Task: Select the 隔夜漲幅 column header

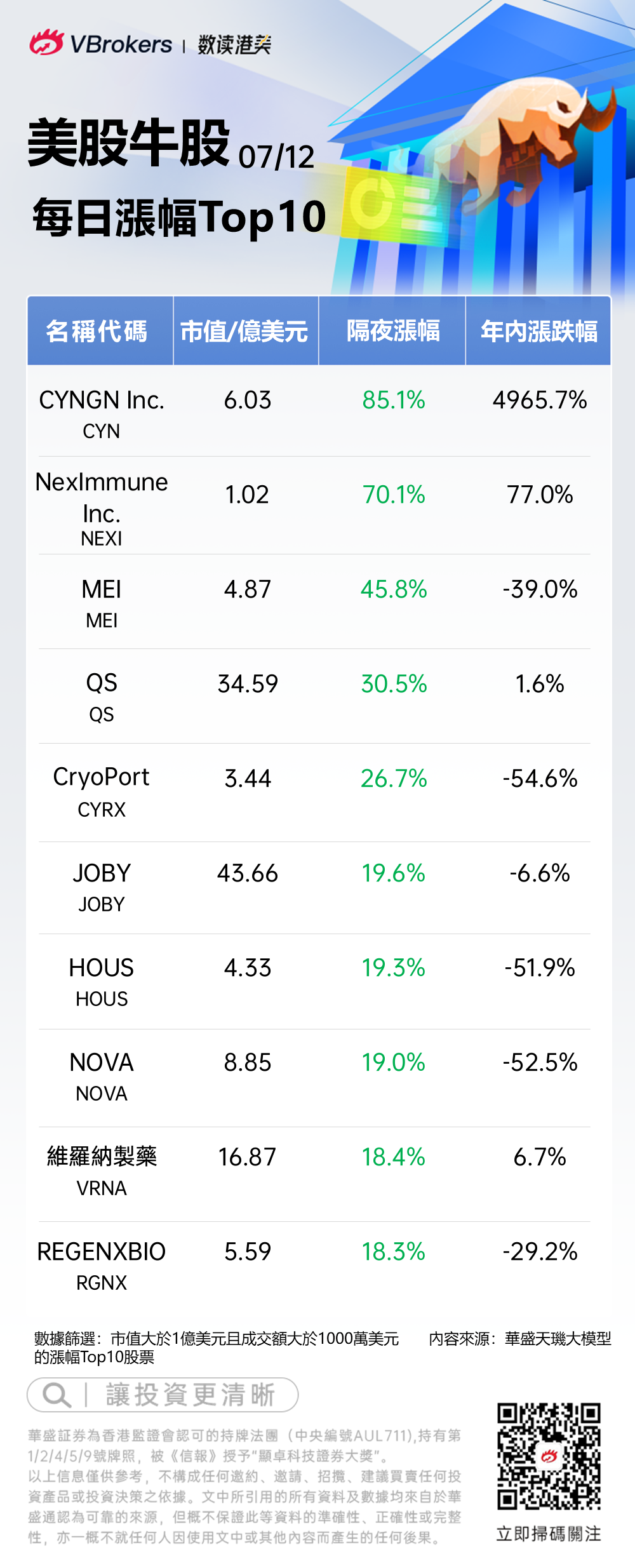Action: click(x=392, y=331)
